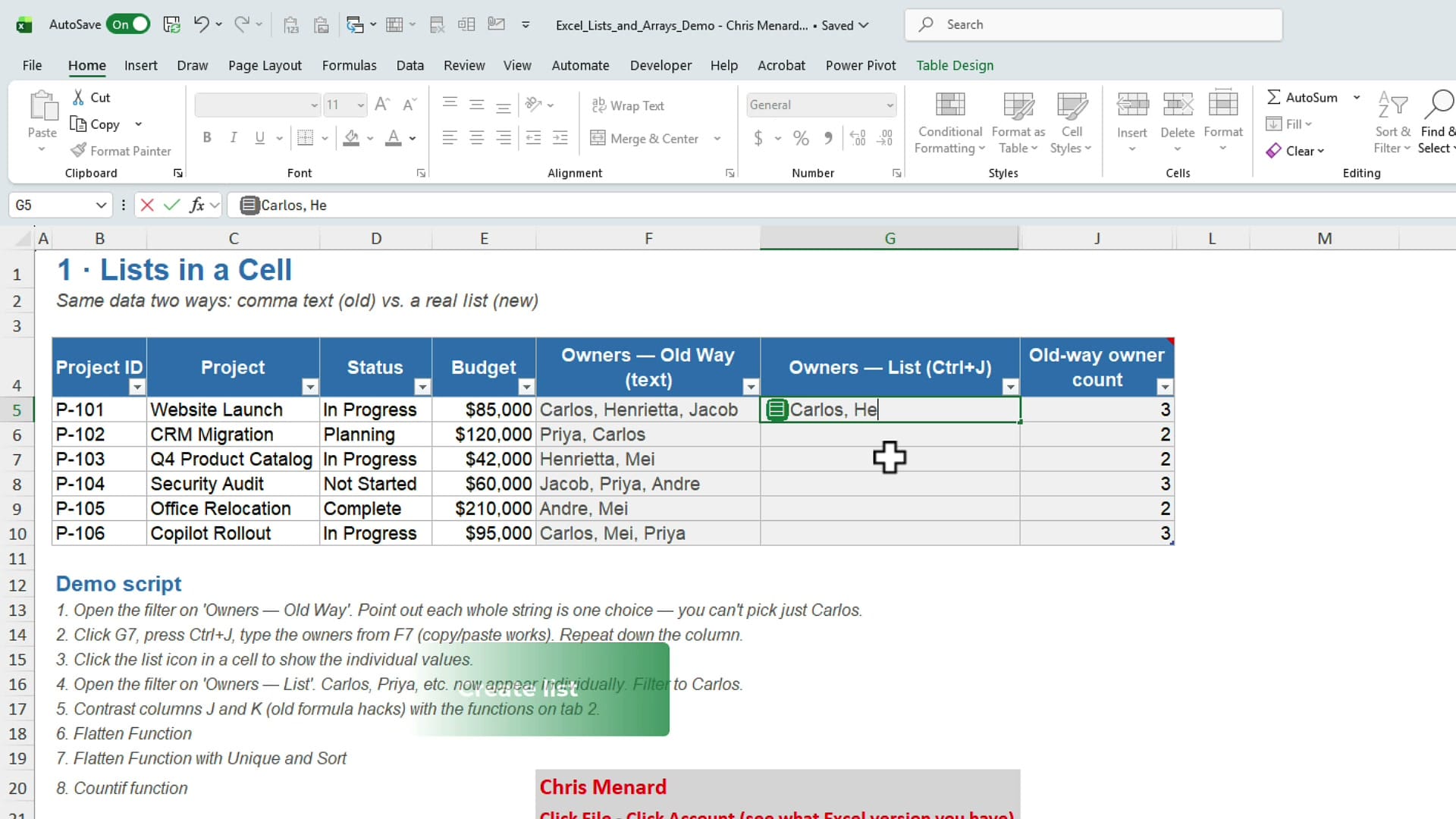Click the Font Color A swatch
Viewport: 1456px width, 819px height.
pos(393,138)
